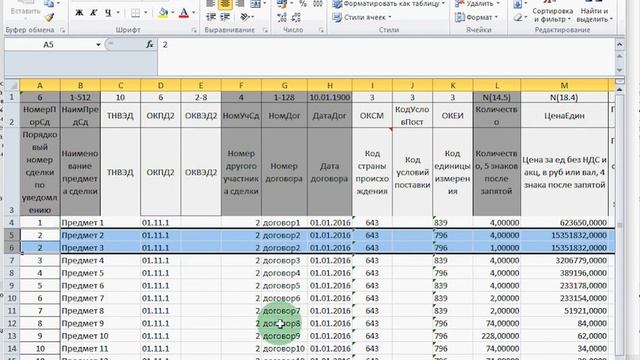Underline text with the Ч button

pyautogui.click(x=108, y=13)
